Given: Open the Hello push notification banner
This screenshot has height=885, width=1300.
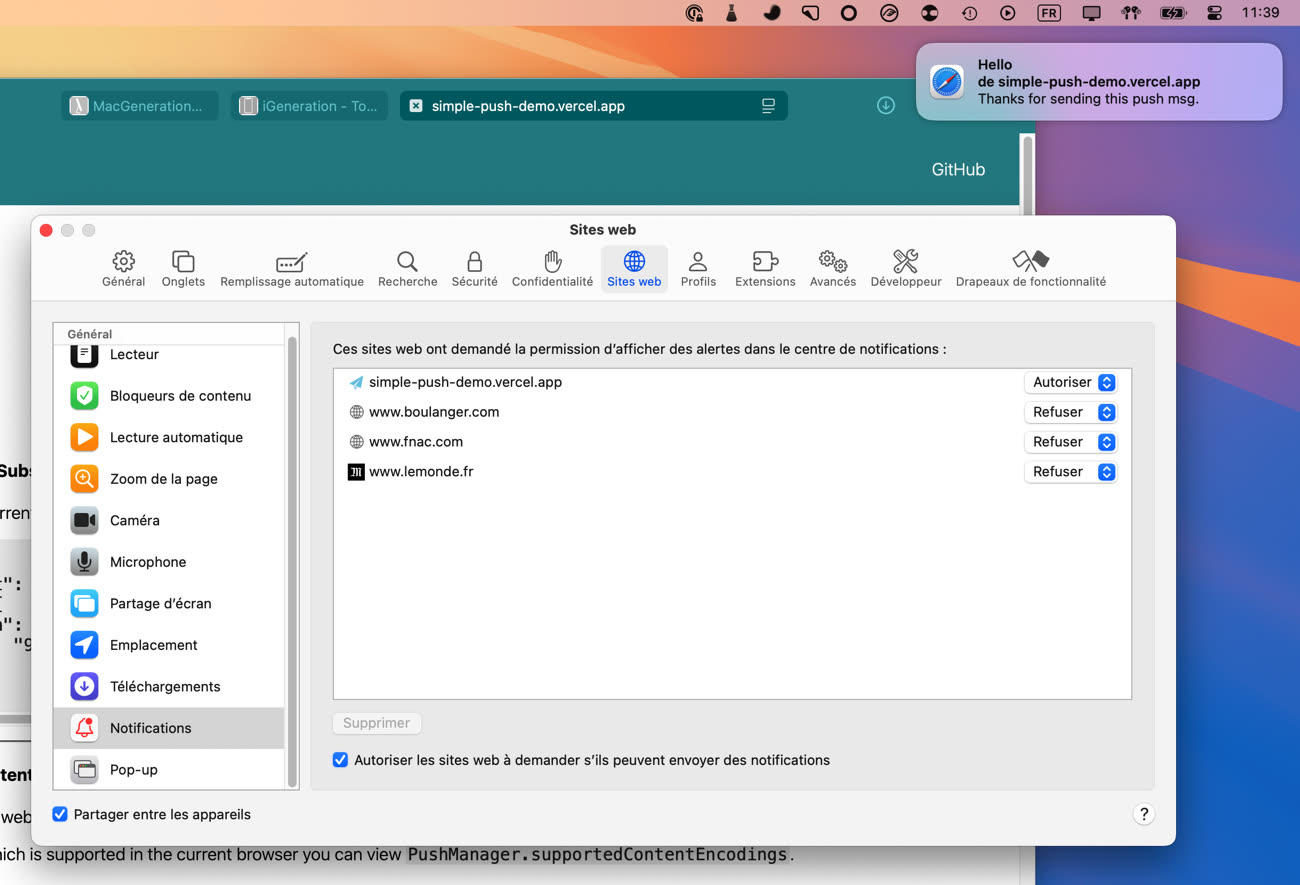Looking at the screenshot, I should pos(1099,82).
